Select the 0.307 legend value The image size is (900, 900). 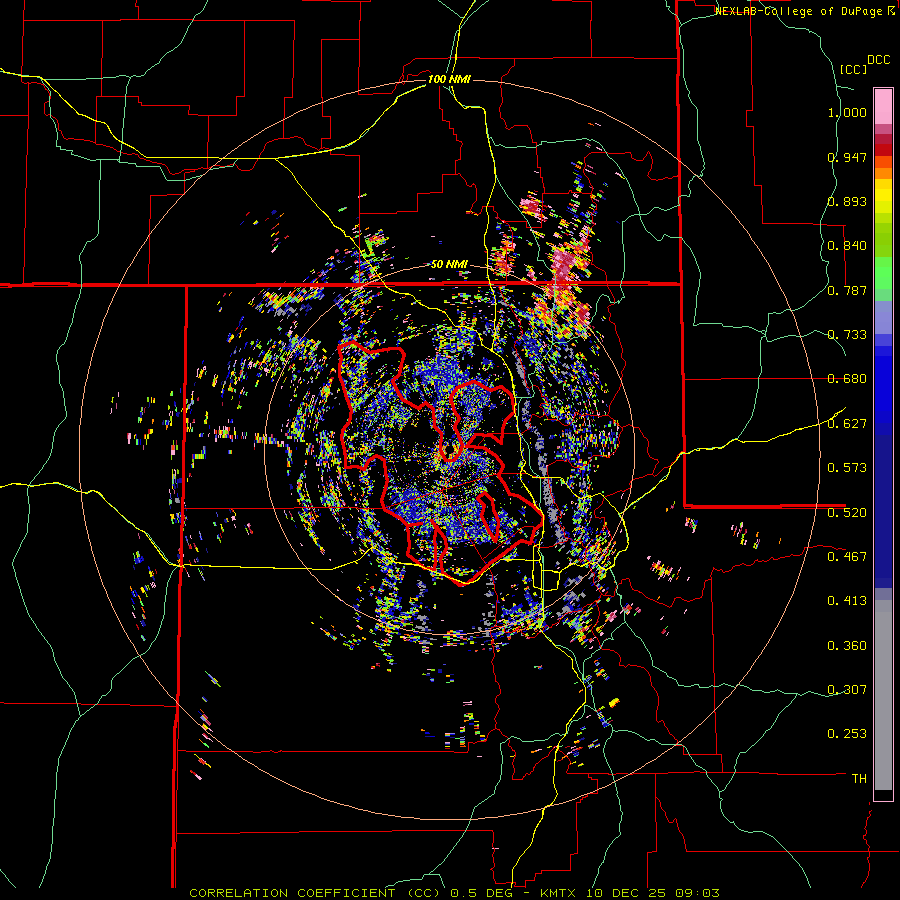click(847, 689)
